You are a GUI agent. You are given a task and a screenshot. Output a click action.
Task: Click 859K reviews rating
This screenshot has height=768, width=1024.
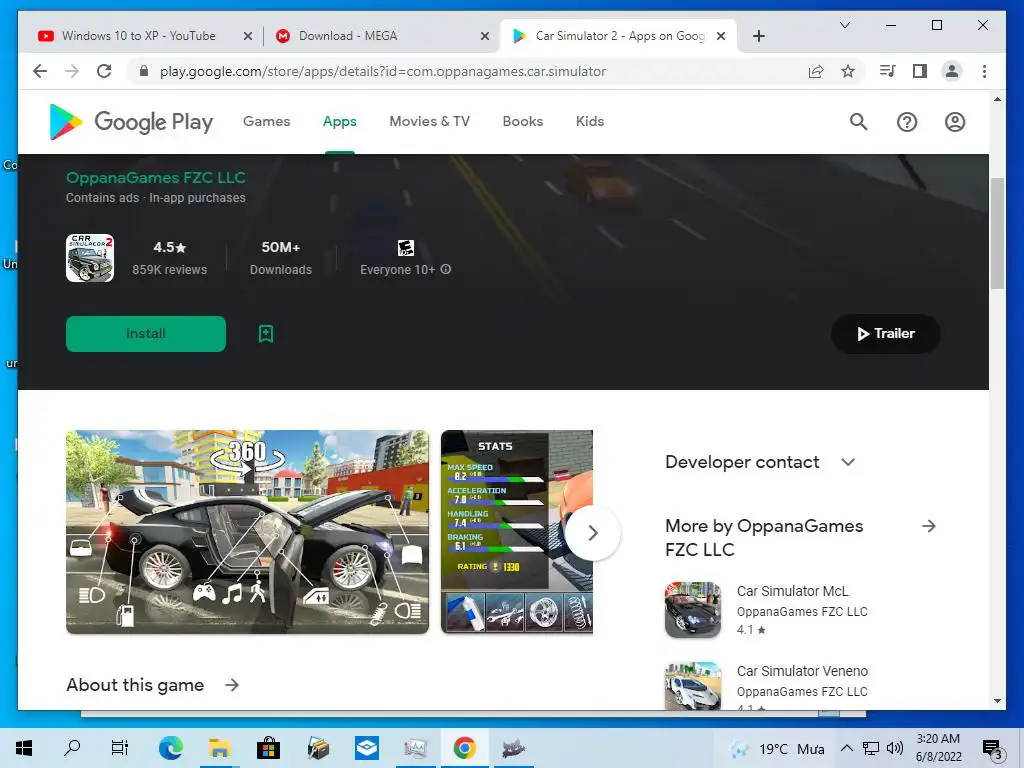pyautogui.click(x=169, y=258)
